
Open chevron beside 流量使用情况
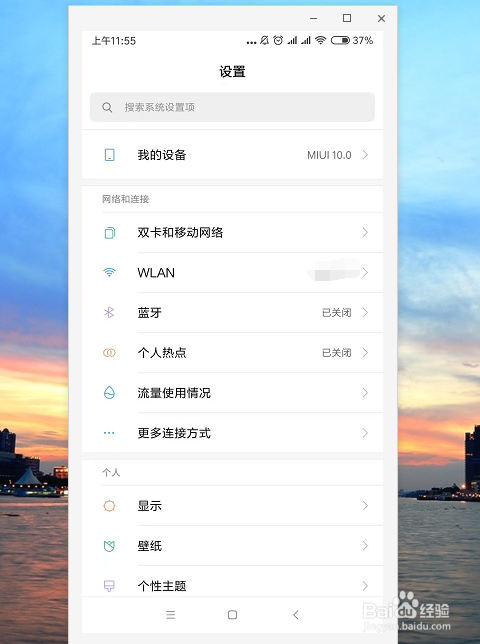365,393
